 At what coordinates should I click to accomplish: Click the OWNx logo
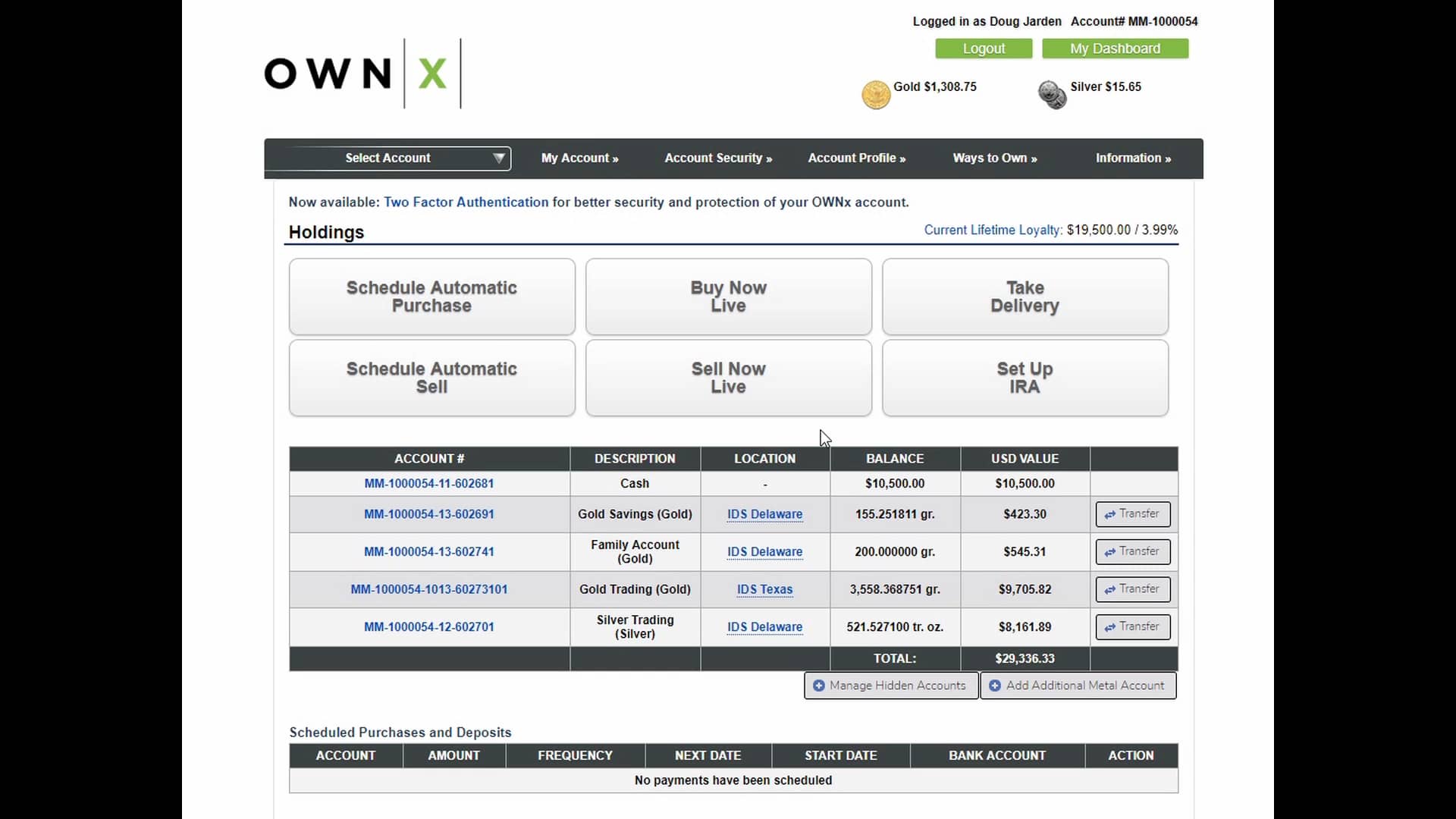point(362,74)
